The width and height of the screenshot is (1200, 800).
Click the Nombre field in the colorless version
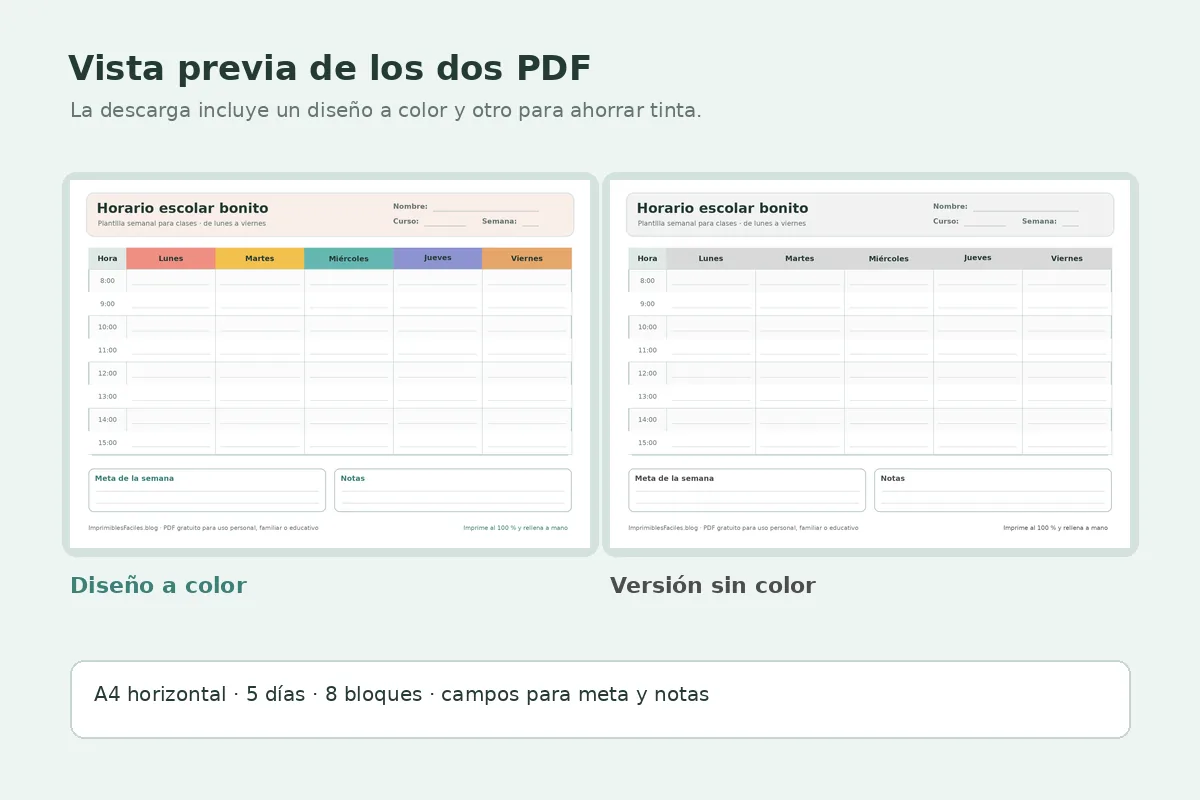1006,207
